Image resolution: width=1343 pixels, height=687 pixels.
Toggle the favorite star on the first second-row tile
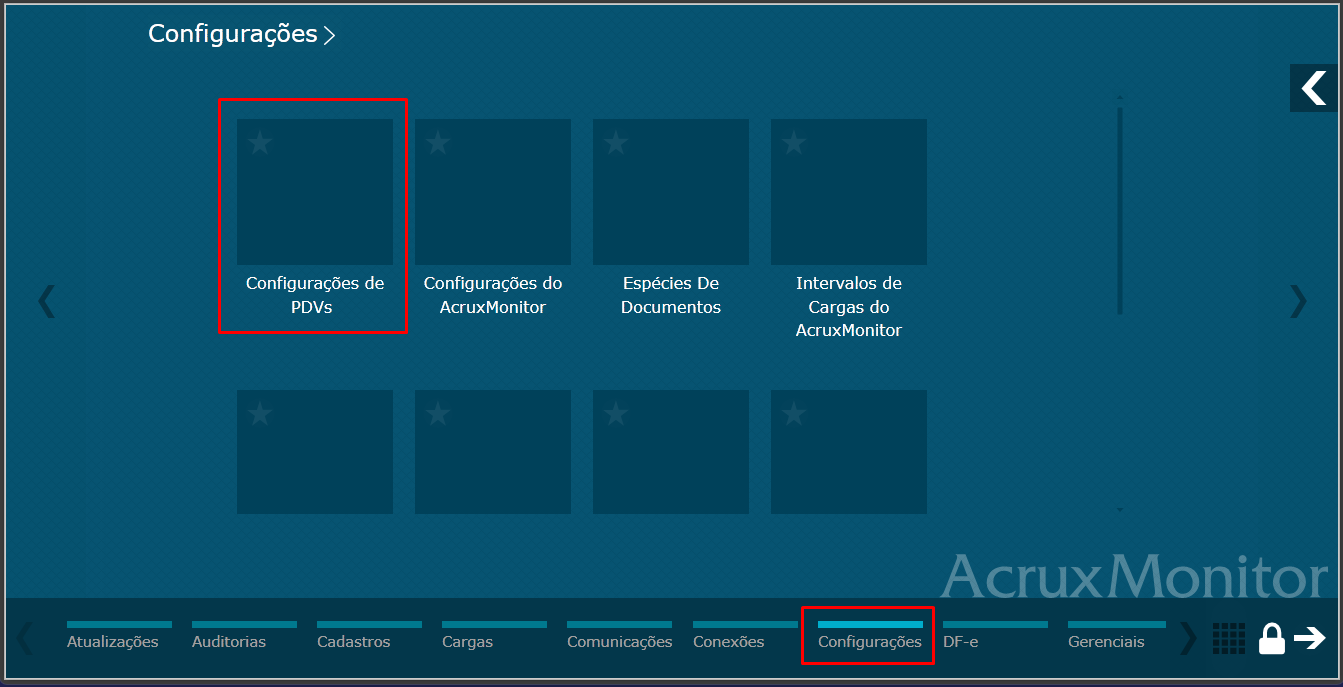(260, 413)
